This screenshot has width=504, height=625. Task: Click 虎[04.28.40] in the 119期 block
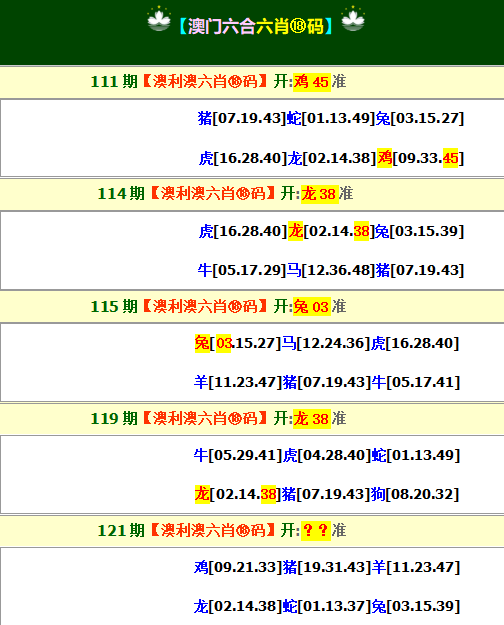[x=327, y=455]
